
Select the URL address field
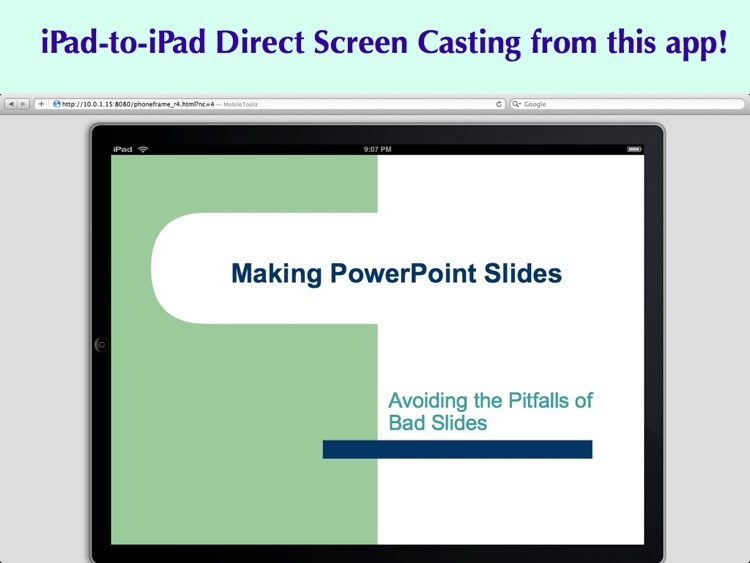[x=270, y=104]
